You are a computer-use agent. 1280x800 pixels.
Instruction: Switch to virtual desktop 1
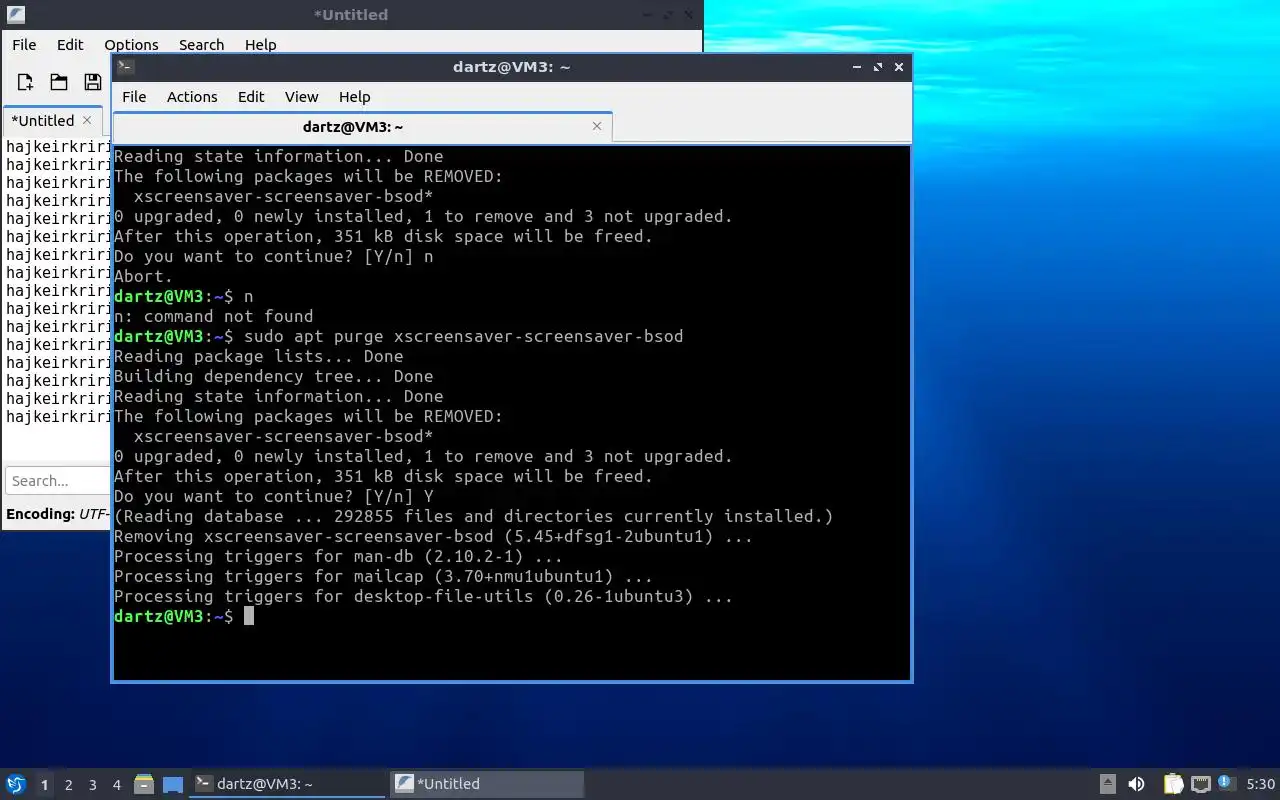coord(44,785)
